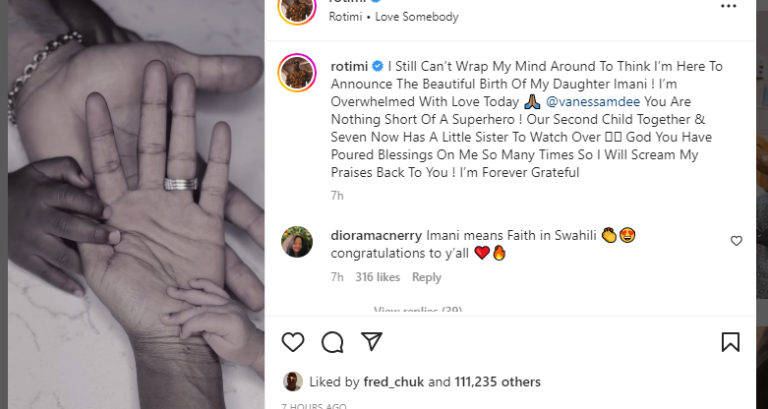
Task: Open fred_chuk's profile from likes line
Action: click(399, 382)
